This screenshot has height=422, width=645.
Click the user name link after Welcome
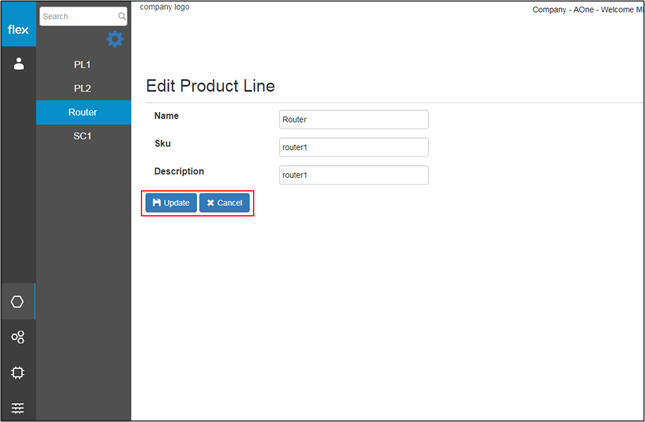pos(640,9)
